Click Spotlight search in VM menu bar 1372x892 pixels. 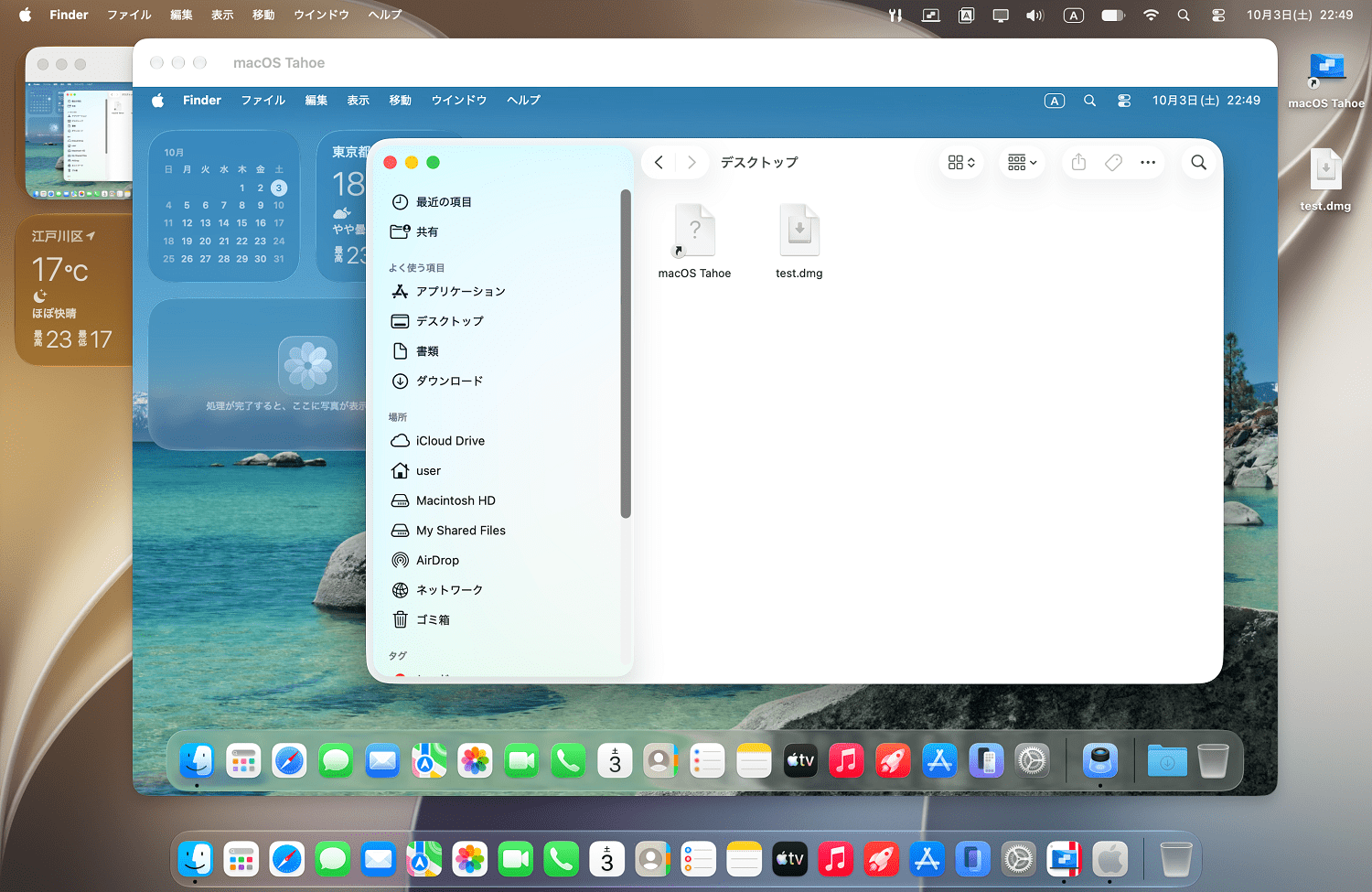pos(1089,101)
